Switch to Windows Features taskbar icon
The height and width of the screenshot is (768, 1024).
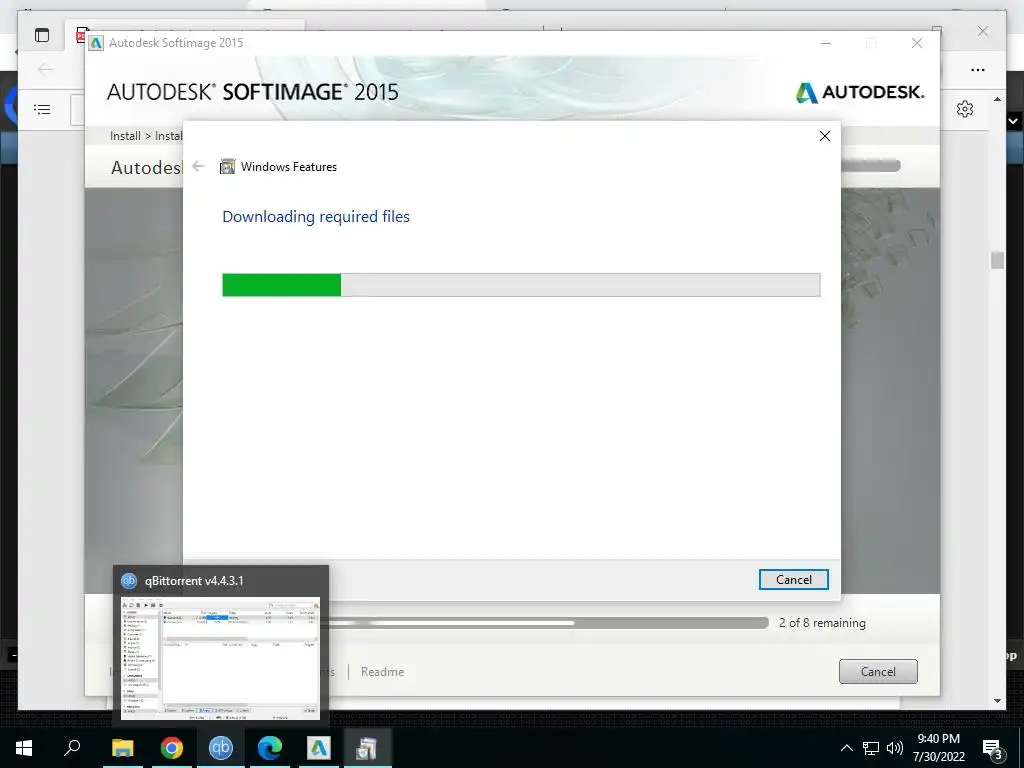pyautogui.click(x=367, y=748)
